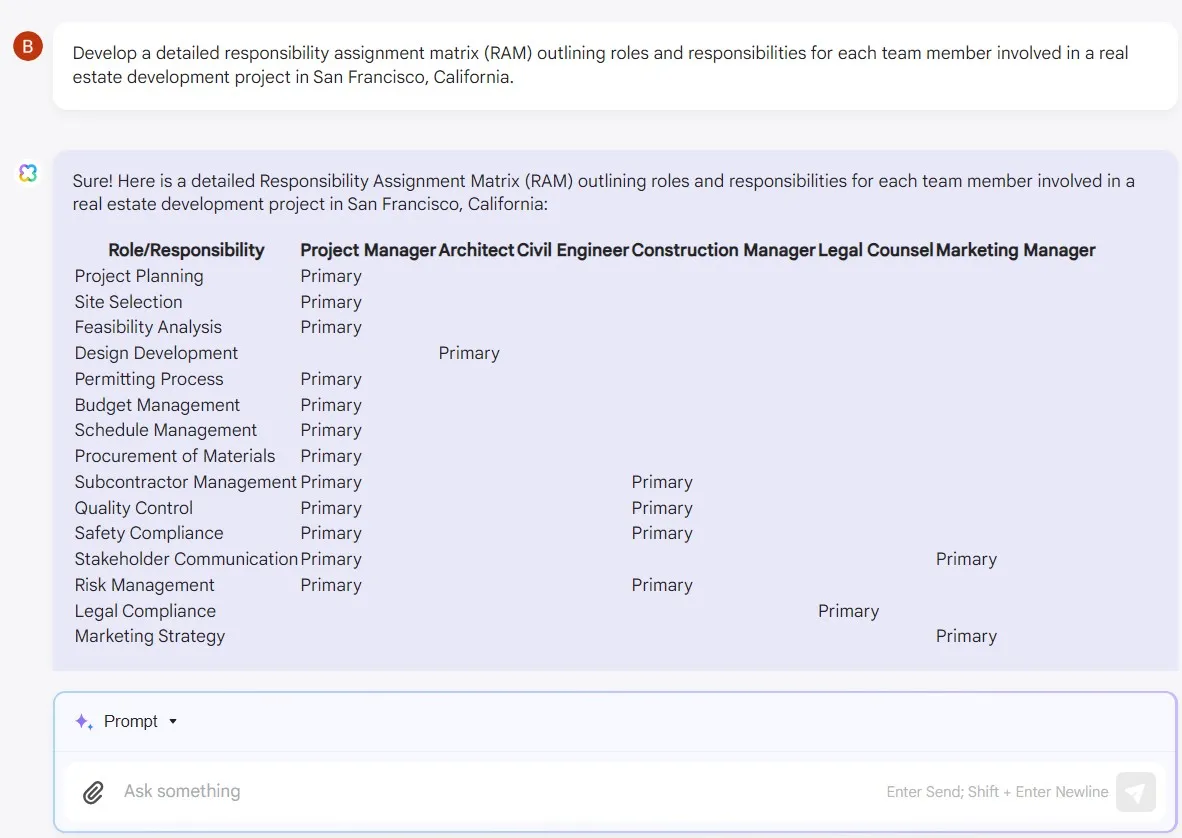This screenshot has height=838, width=1182.
Task: Click the colorful AI assistant logo icon
Action: (x=28, y=173)
